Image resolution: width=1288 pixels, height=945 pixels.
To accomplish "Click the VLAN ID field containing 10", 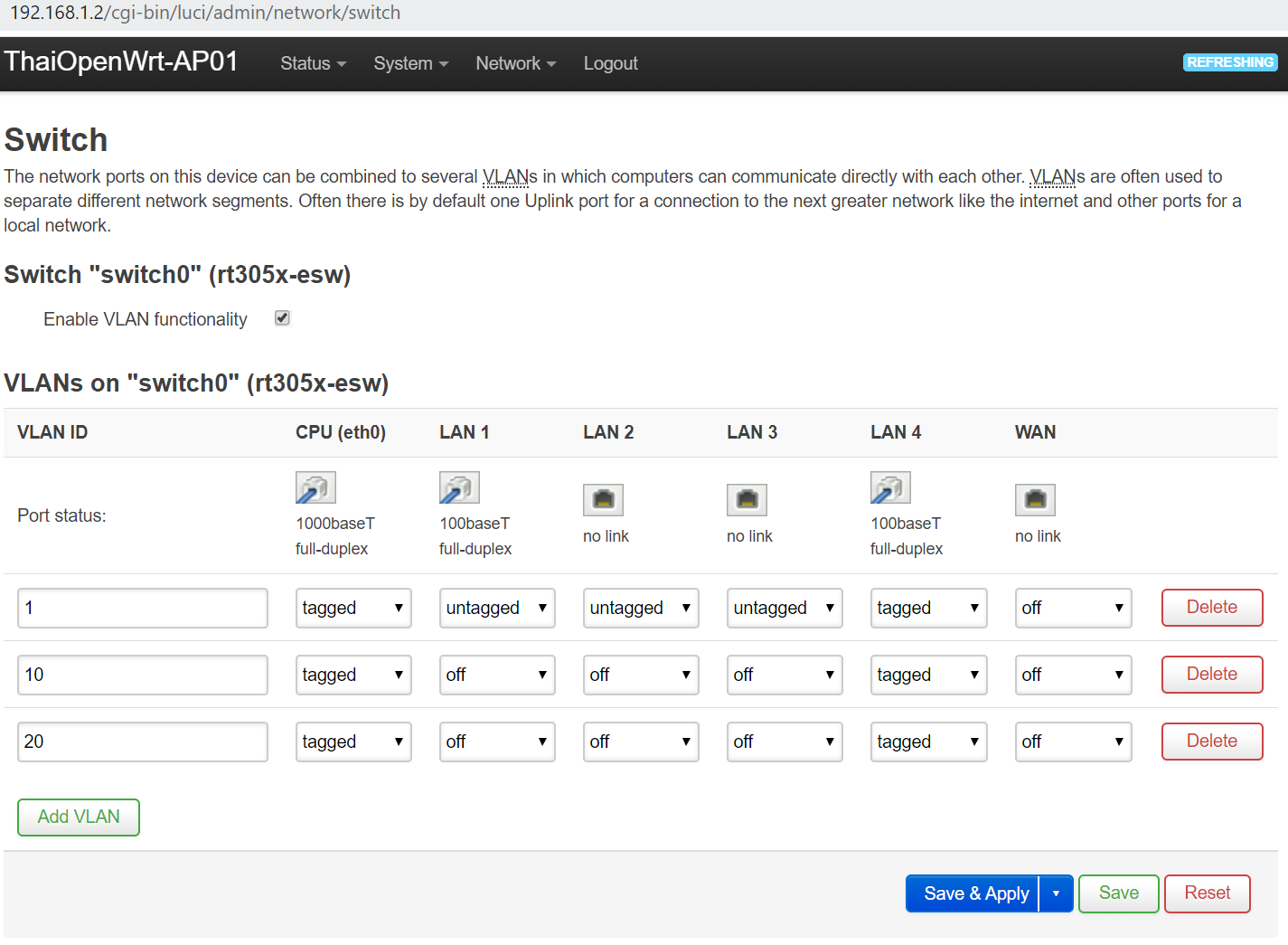I will point(143,675).
